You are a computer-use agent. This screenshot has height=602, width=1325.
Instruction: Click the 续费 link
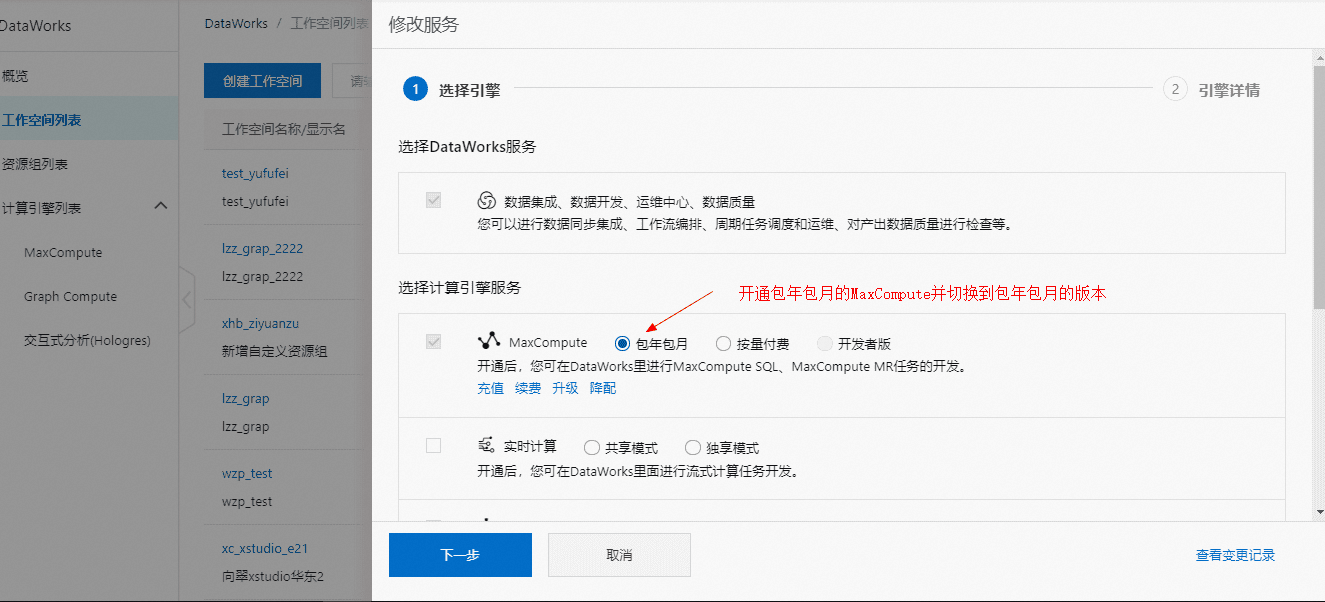click(x=528, y=388)
